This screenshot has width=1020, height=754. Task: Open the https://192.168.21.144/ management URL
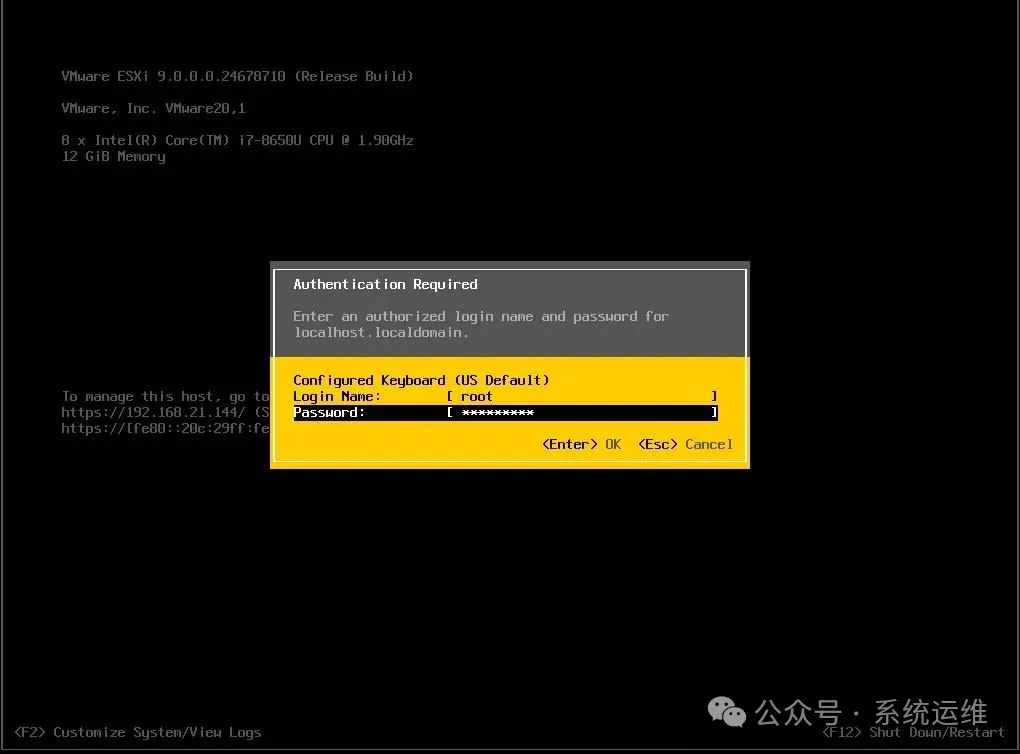click(153, 412)
